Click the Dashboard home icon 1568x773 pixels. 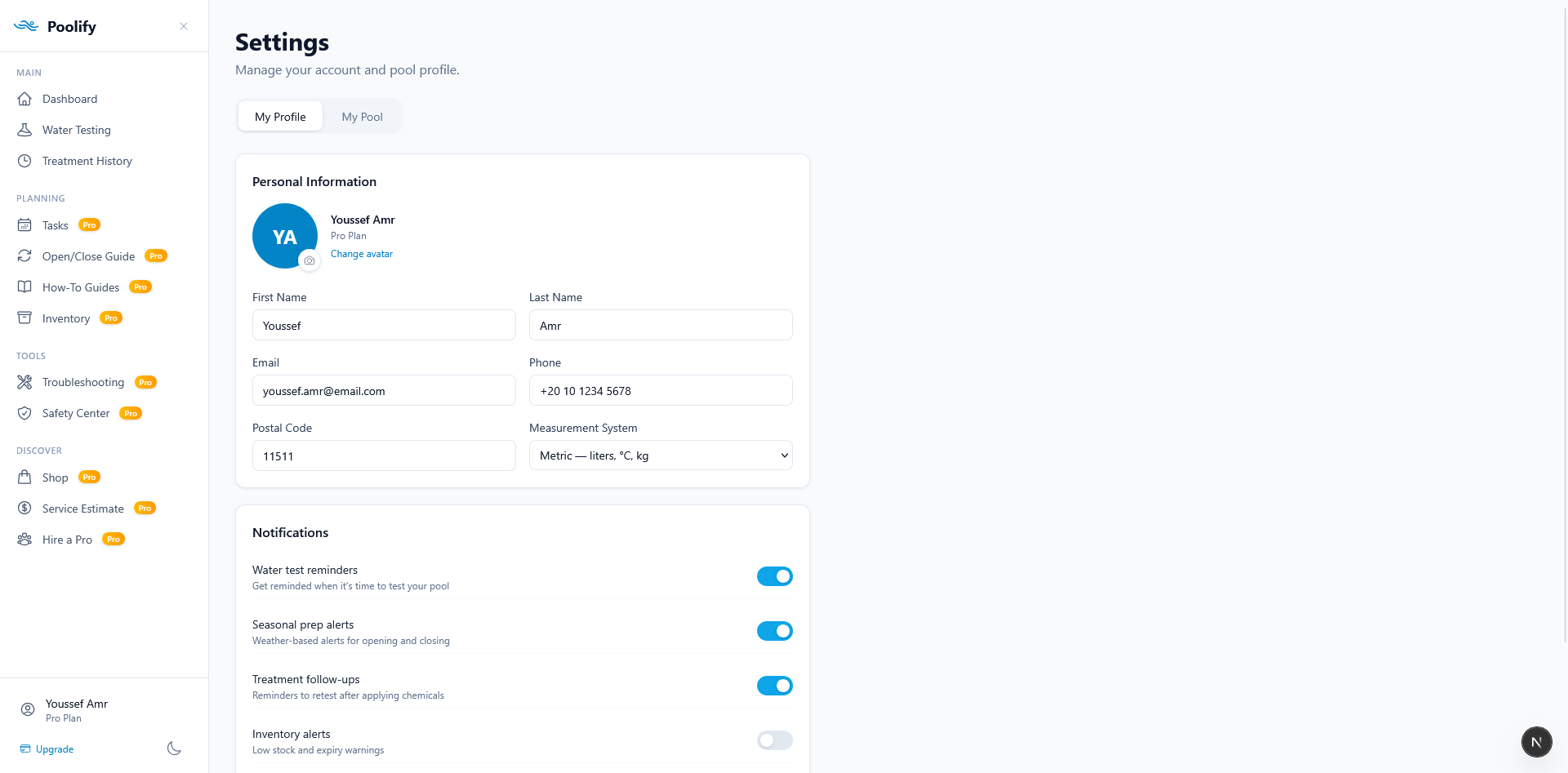(25, 99)
